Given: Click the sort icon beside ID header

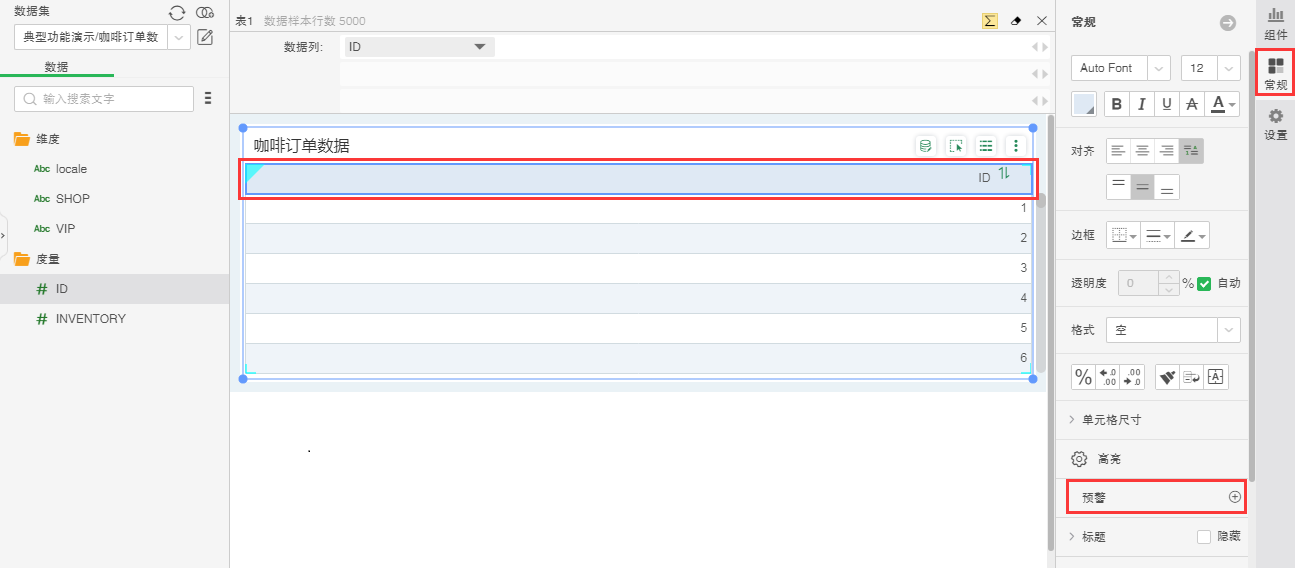Looking at the screenshot, I should (1004, 174).
